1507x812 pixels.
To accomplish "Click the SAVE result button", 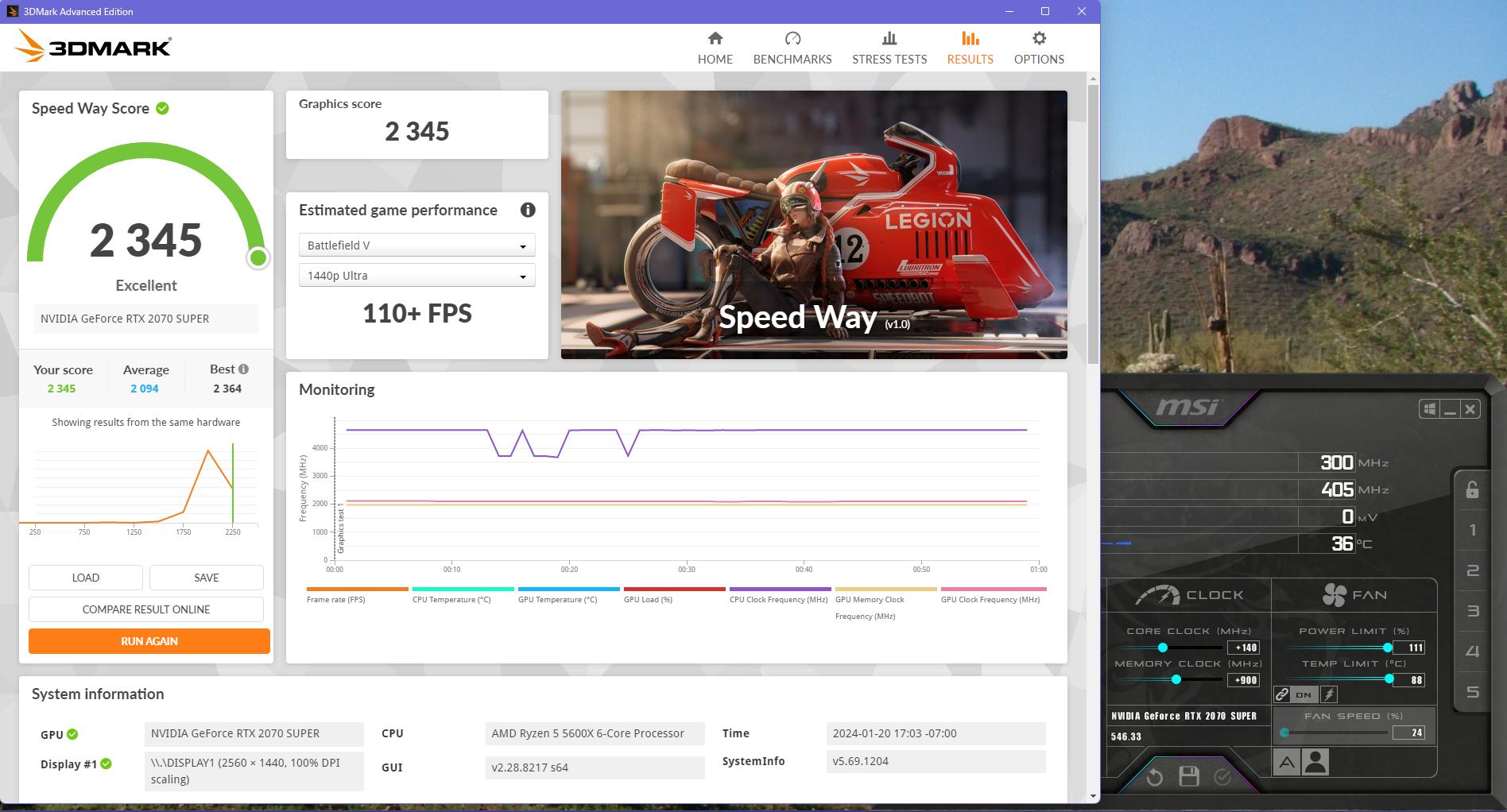I will pos(207,578).
